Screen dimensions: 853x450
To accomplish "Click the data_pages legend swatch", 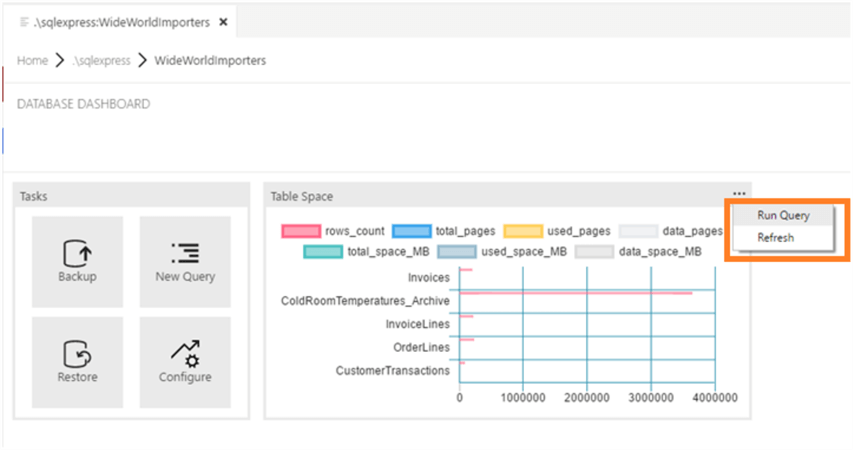I will pyautogui.click(x=638, y=231).
